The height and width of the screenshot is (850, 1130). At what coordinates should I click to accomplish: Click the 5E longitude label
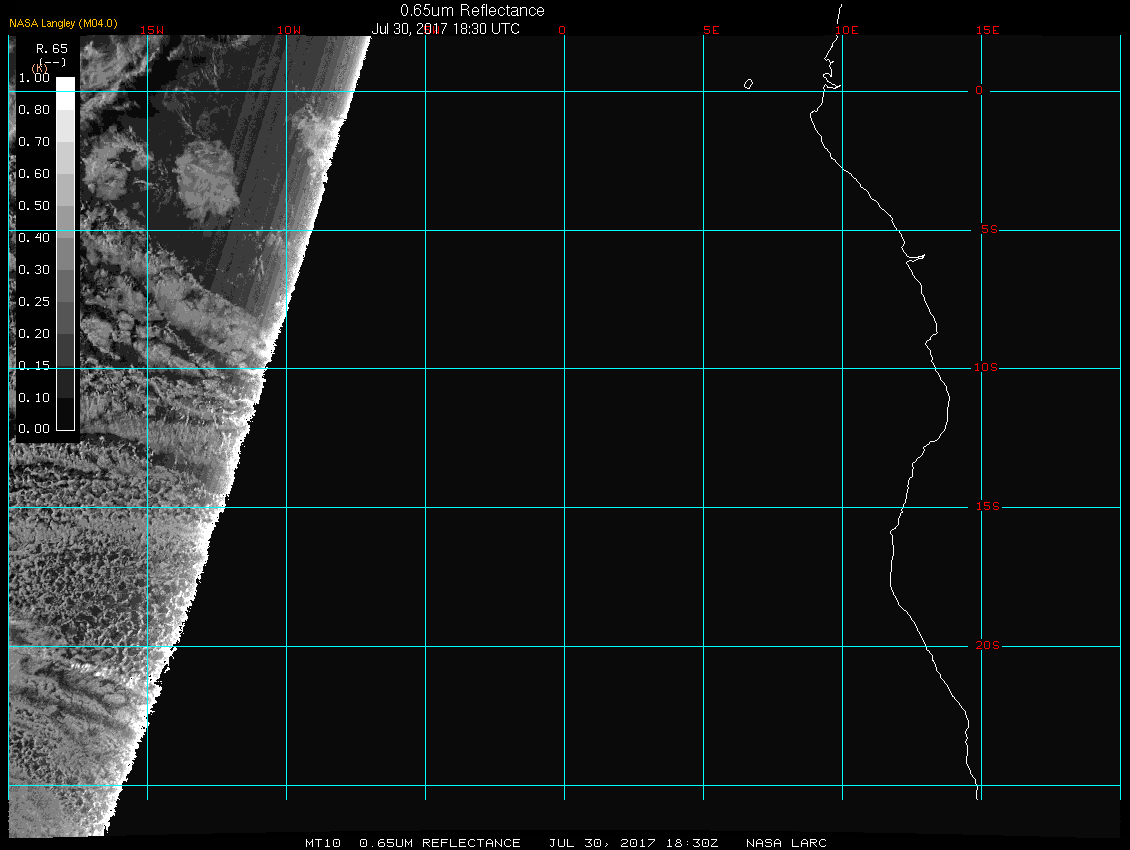tap(711, 30)
